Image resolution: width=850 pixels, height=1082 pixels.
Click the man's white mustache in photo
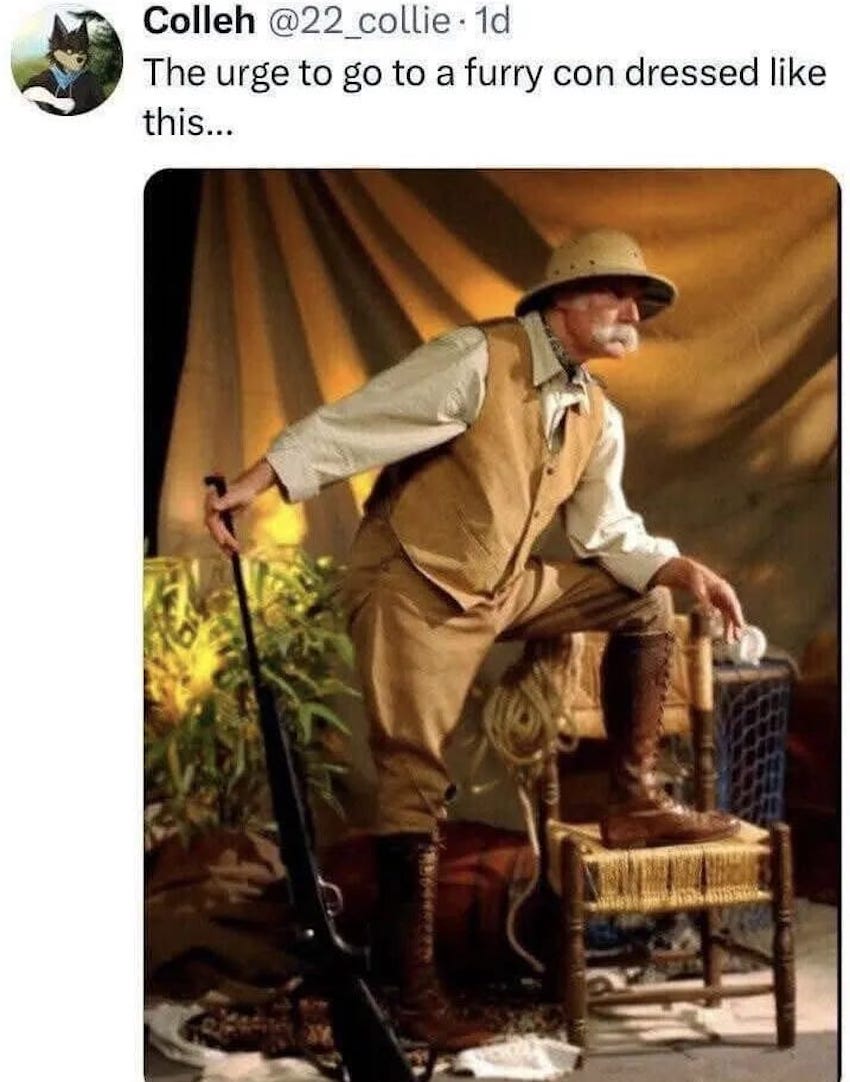616,335
